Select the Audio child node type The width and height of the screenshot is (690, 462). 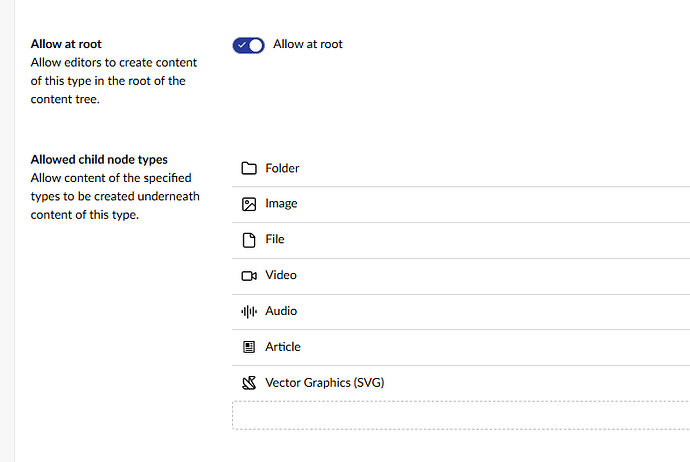click(461, 312)
